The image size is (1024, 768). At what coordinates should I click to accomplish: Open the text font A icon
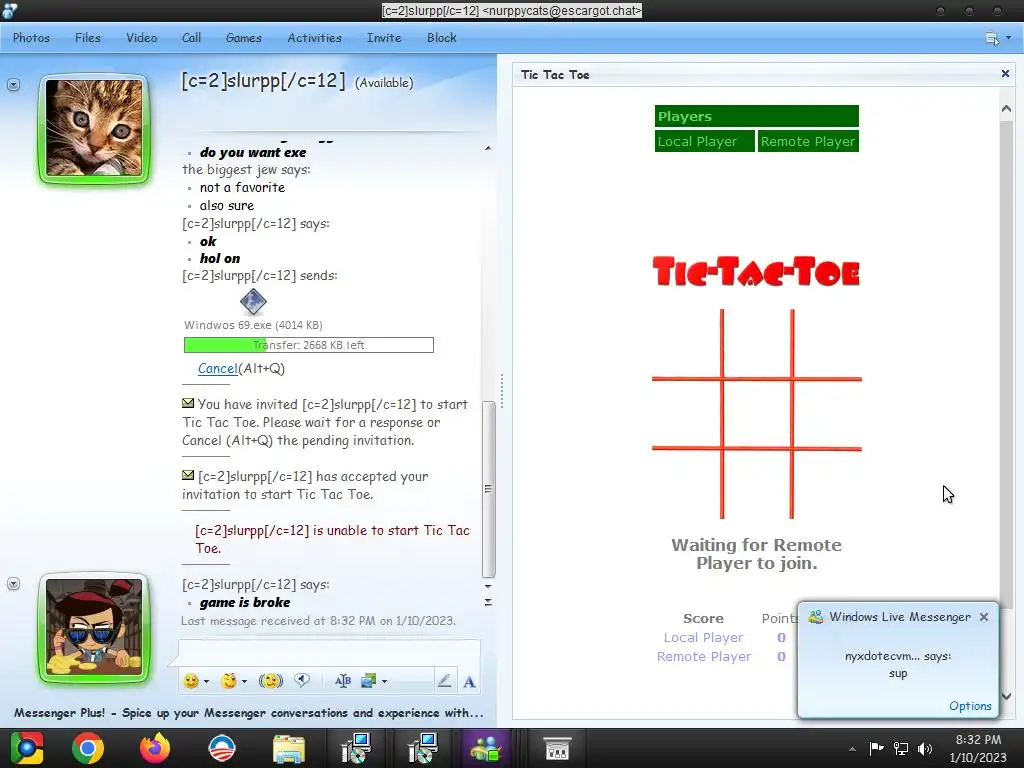[x=470, y=682]
